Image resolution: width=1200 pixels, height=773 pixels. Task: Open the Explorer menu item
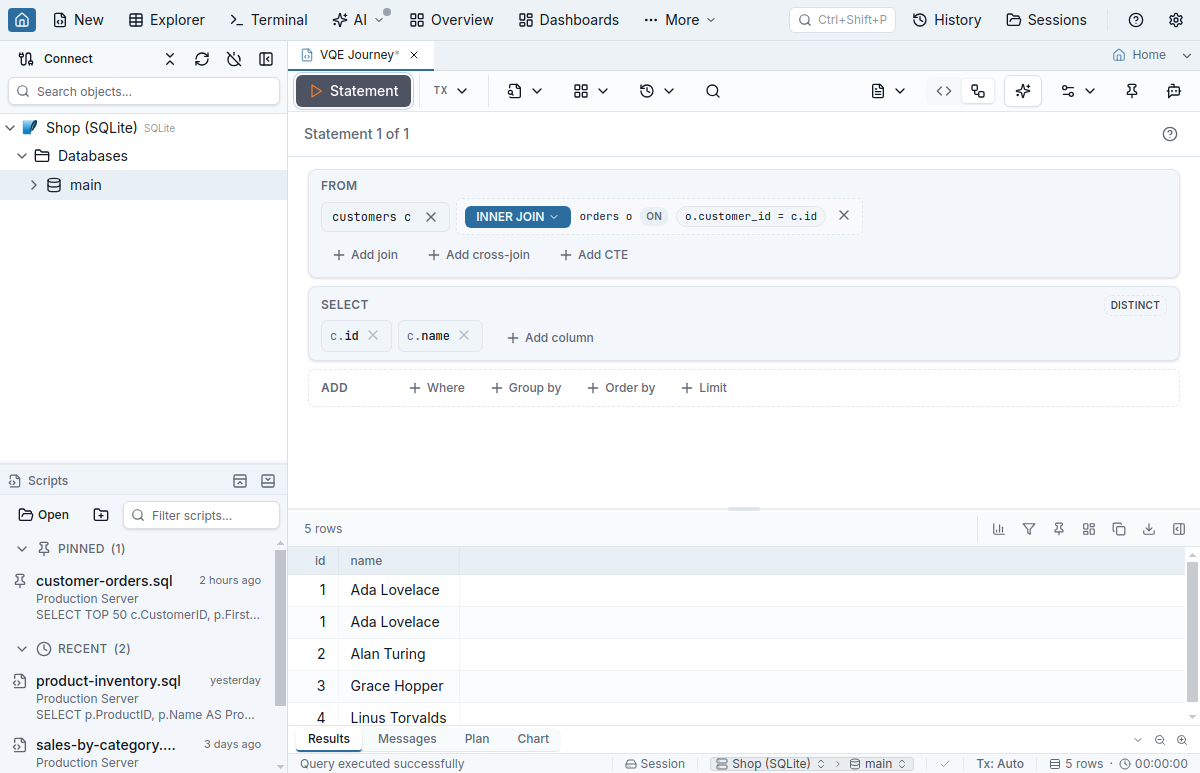pos(167,20)
